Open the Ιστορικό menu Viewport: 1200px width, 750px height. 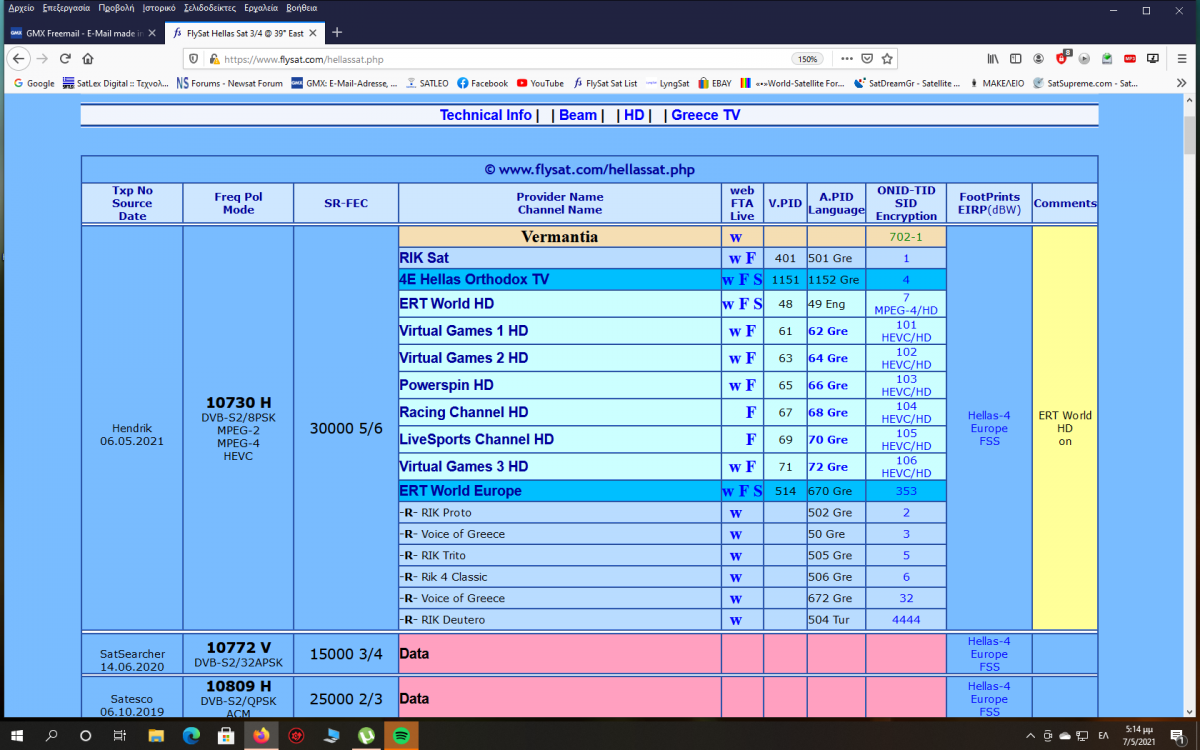(x=160, y=8)
